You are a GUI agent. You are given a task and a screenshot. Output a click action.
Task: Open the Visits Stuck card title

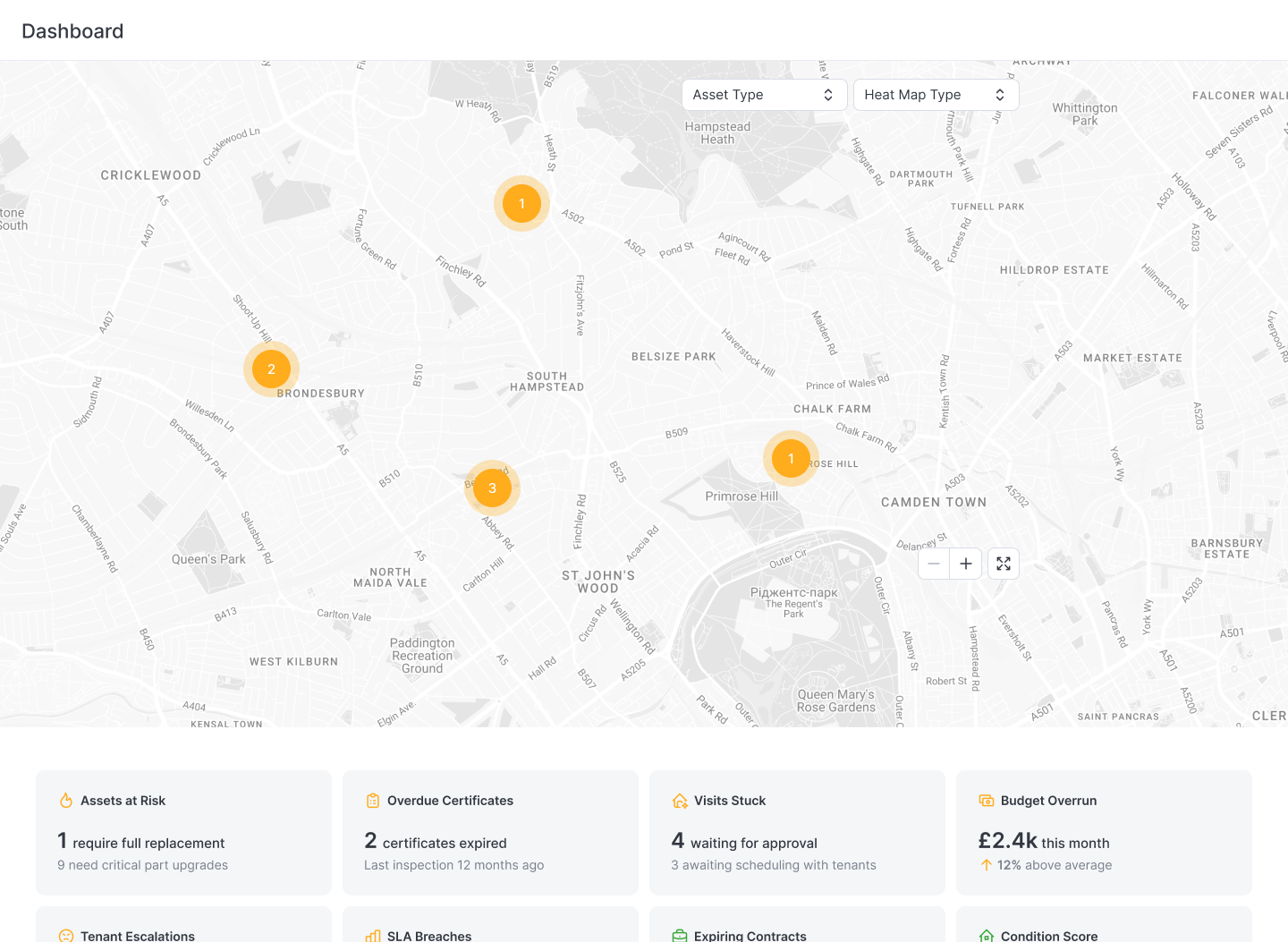(x=730, y=801)
